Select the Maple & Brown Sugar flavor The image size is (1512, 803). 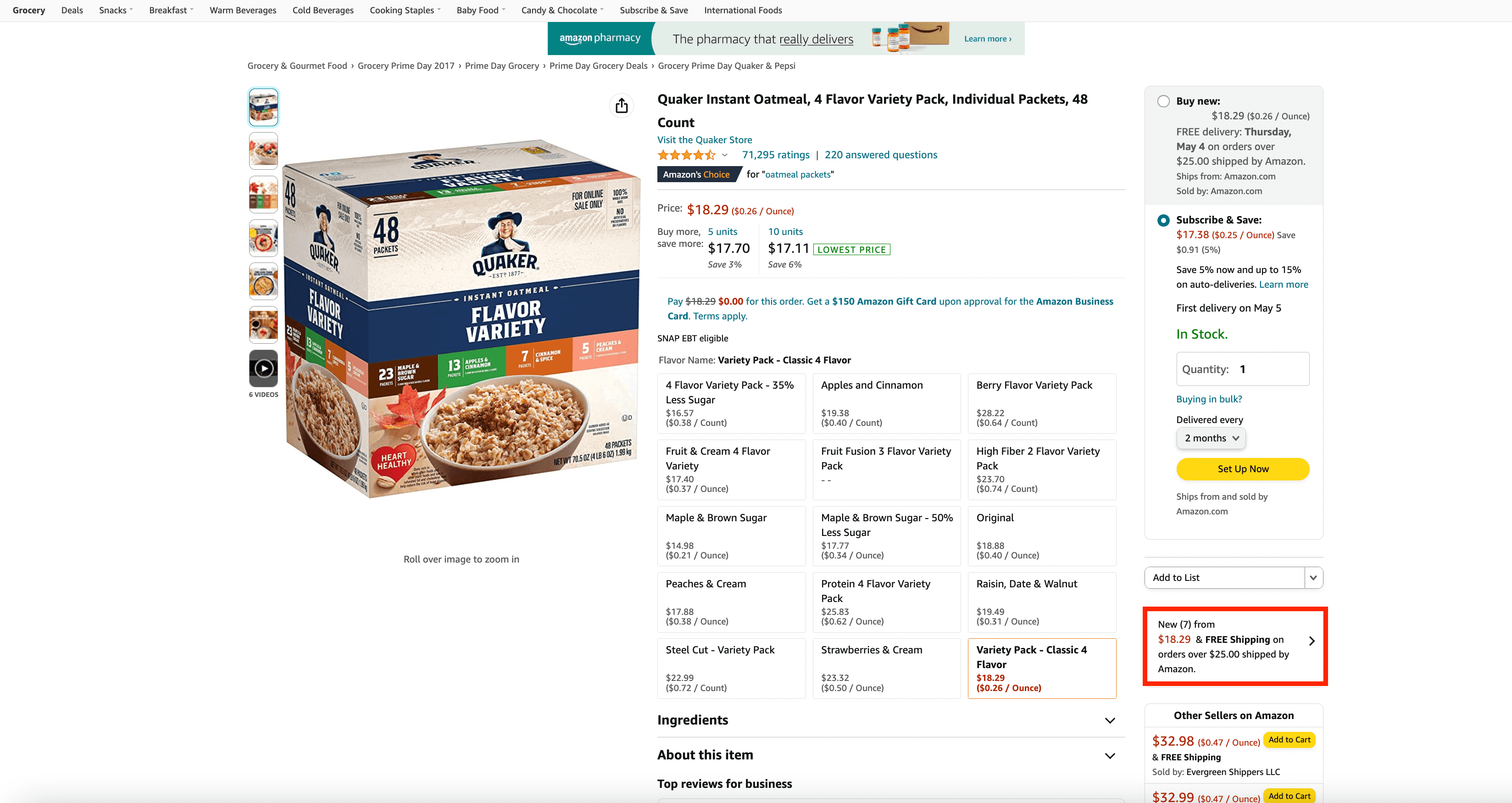click(x=731, y=535)
